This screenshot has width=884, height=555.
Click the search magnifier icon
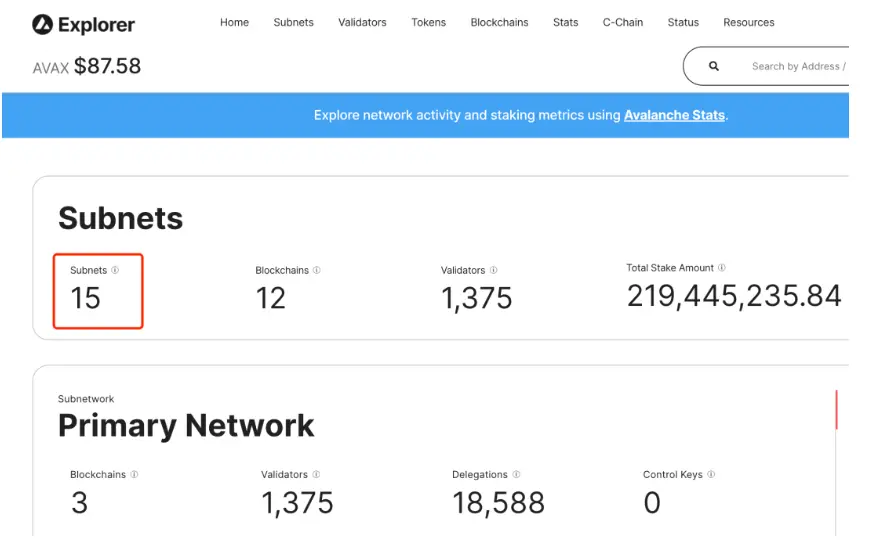pyautogui.click(x=714, y=67)
